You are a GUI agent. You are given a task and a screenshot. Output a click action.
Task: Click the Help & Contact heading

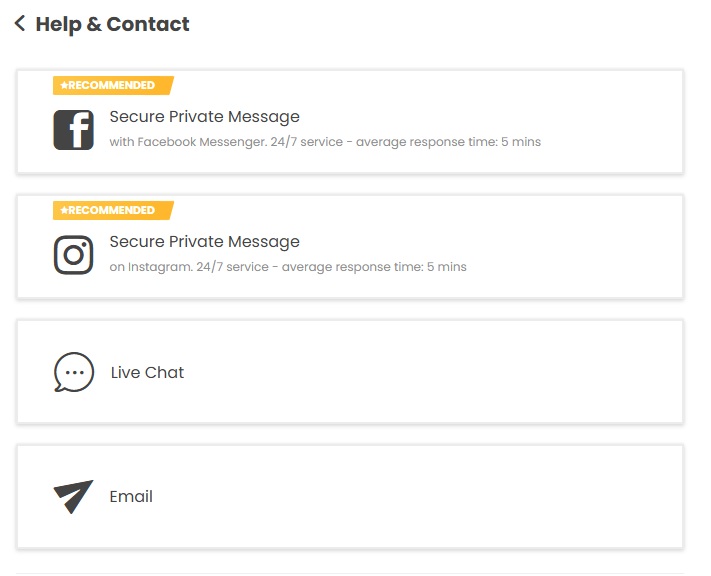click(x=112, y=24)
